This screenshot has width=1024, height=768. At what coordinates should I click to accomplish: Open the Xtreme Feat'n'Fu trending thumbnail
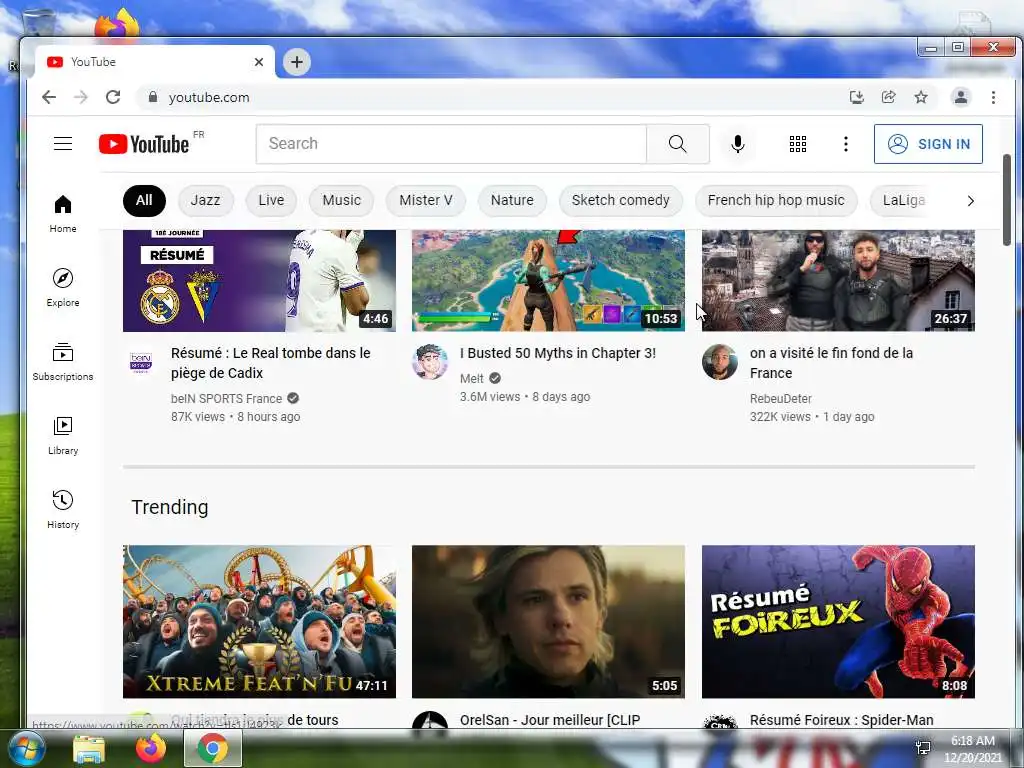[x=259, y=622]
